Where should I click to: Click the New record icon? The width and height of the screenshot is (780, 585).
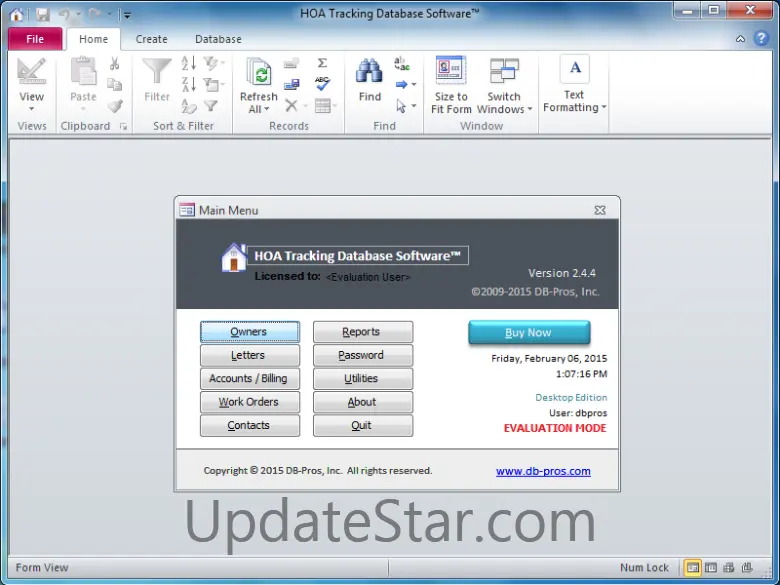coord(292,63)
